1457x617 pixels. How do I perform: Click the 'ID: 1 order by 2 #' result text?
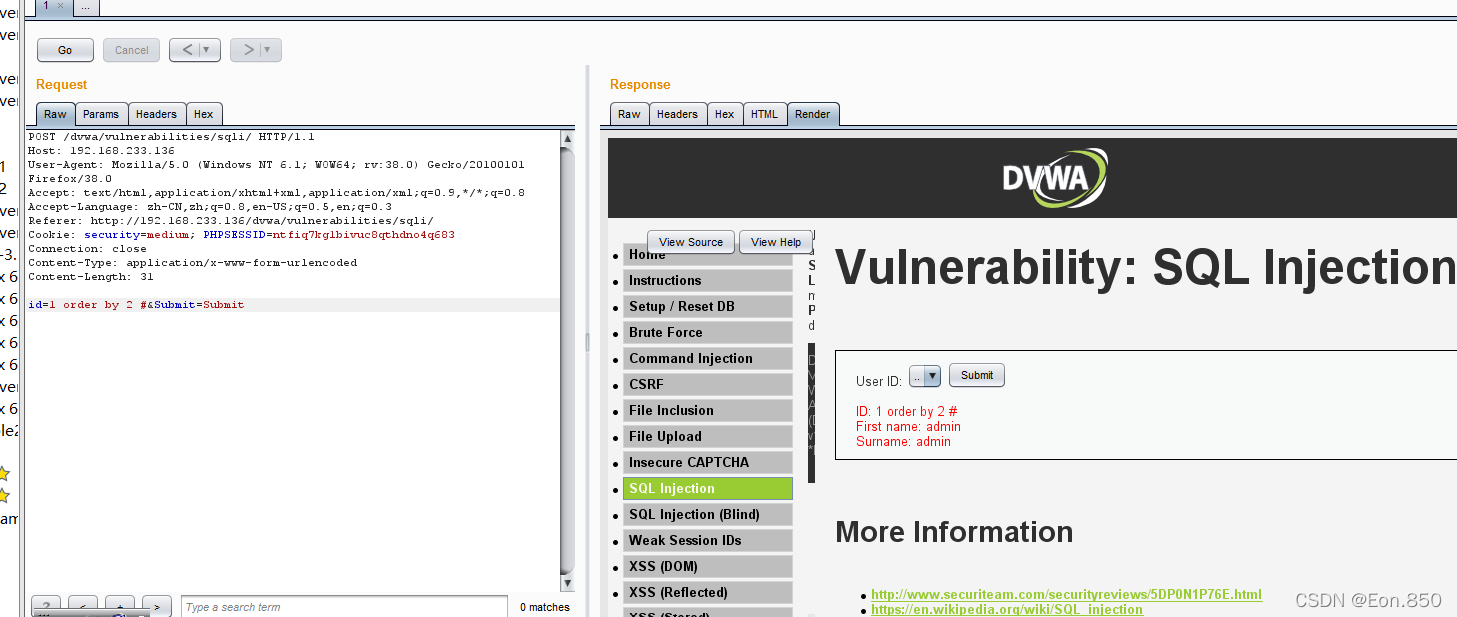click(x=907, y=411)
